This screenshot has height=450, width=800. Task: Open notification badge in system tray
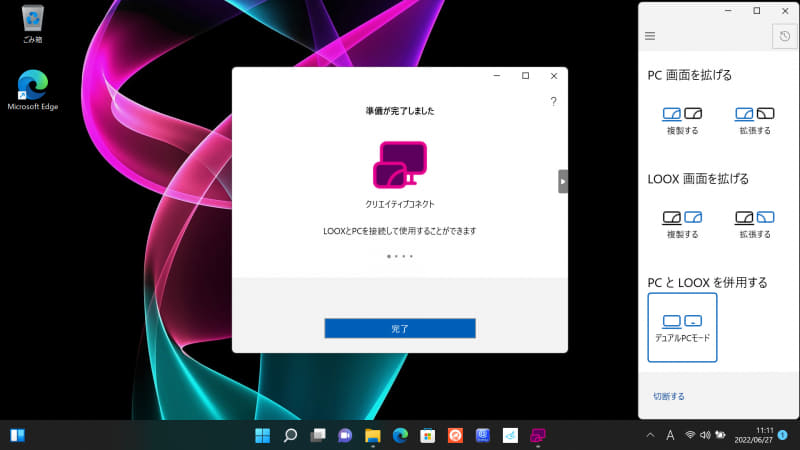[x=782, y=435]
